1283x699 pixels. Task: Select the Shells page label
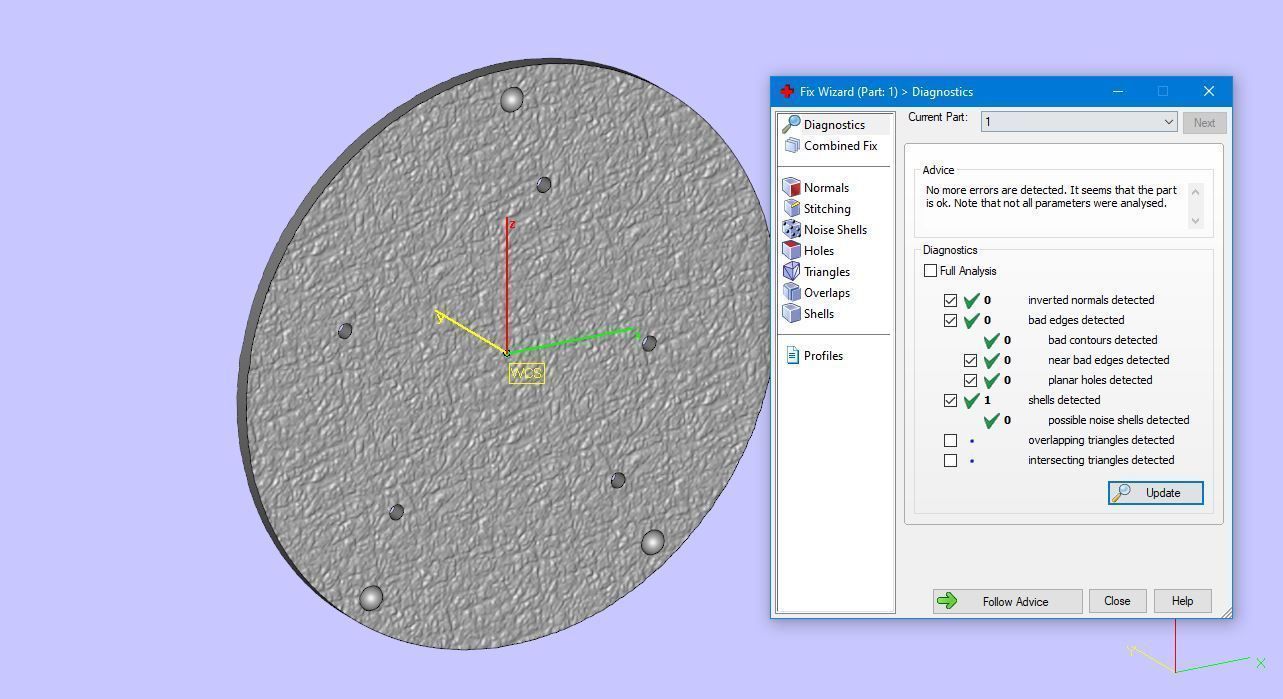pos(818,314)
